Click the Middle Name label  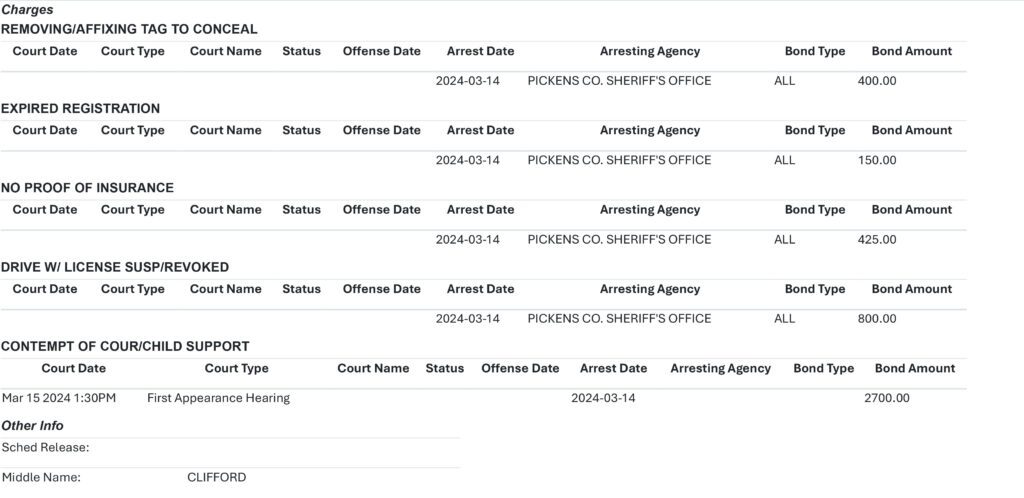point(41,477)
